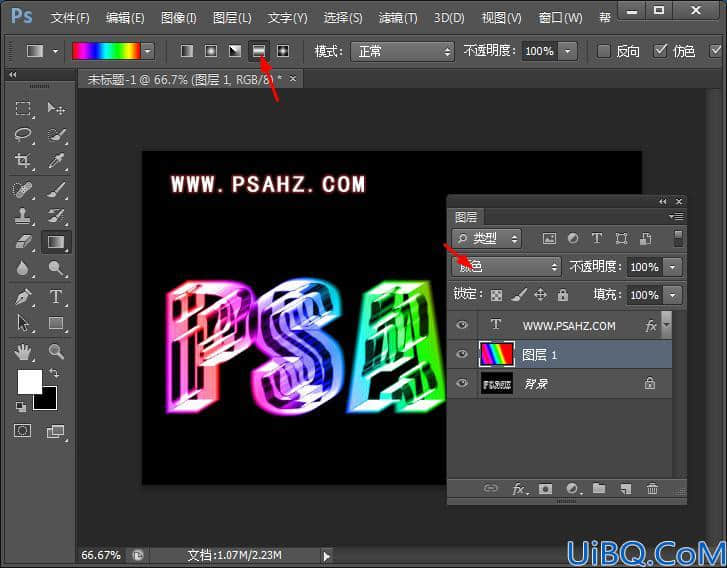Select the Blur tool
This screenshot has width=727, height=568.
click(x=23, y=268)
